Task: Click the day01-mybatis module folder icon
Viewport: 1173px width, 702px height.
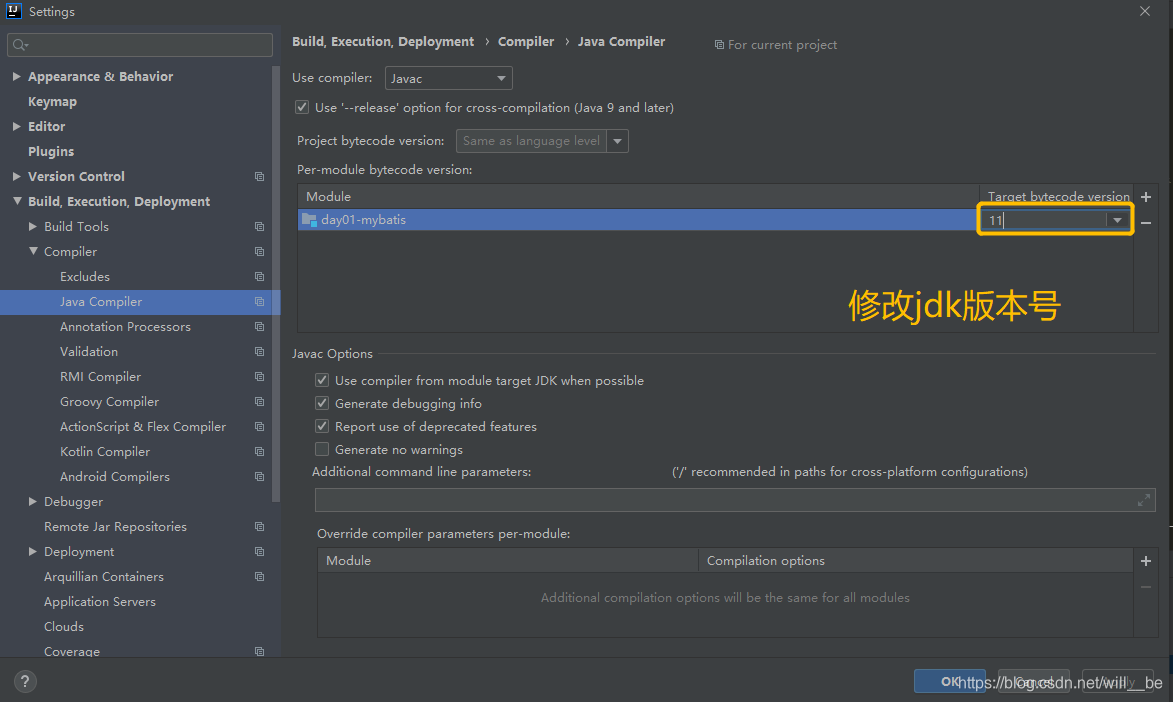Action: point(308,219)
